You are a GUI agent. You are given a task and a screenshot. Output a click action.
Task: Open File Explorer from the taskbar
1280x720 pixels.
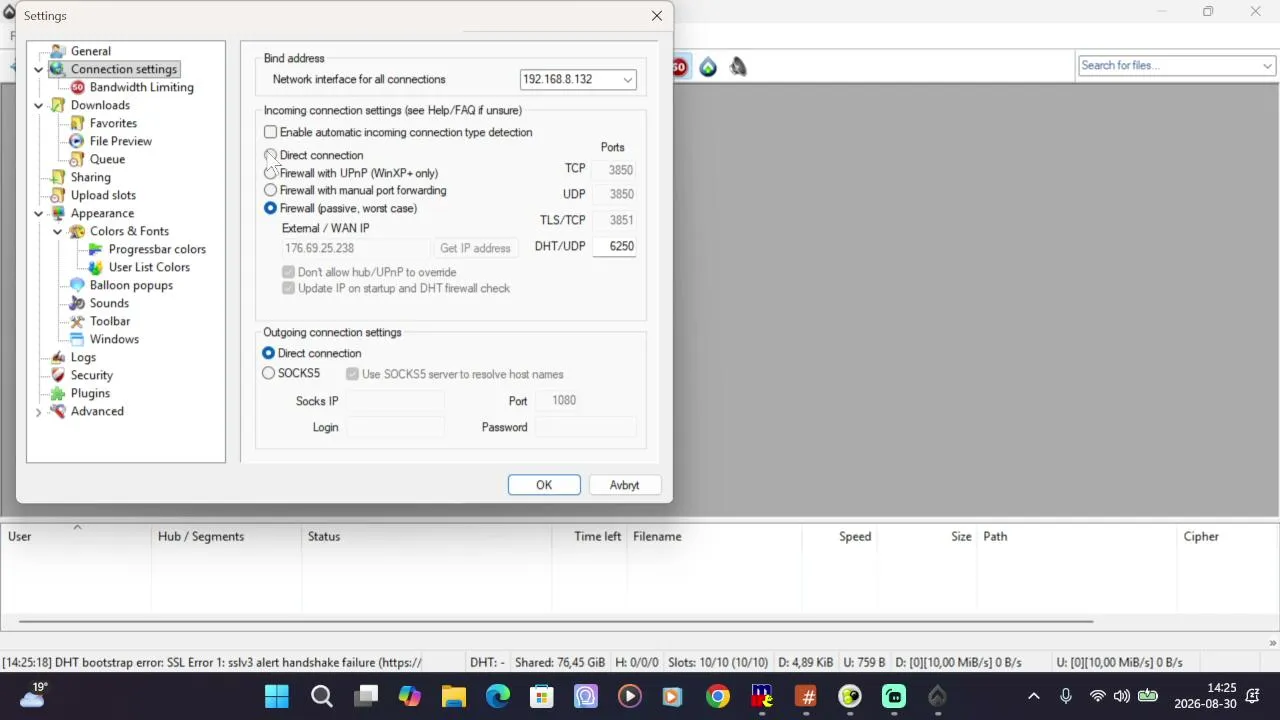pyautogui.click(x=454, y=696)
